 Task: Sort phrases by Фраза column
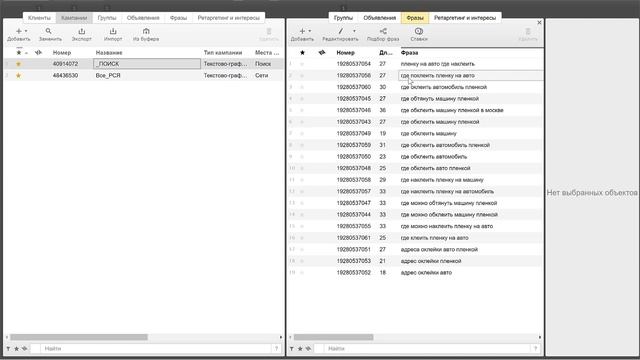pos(409,53)
